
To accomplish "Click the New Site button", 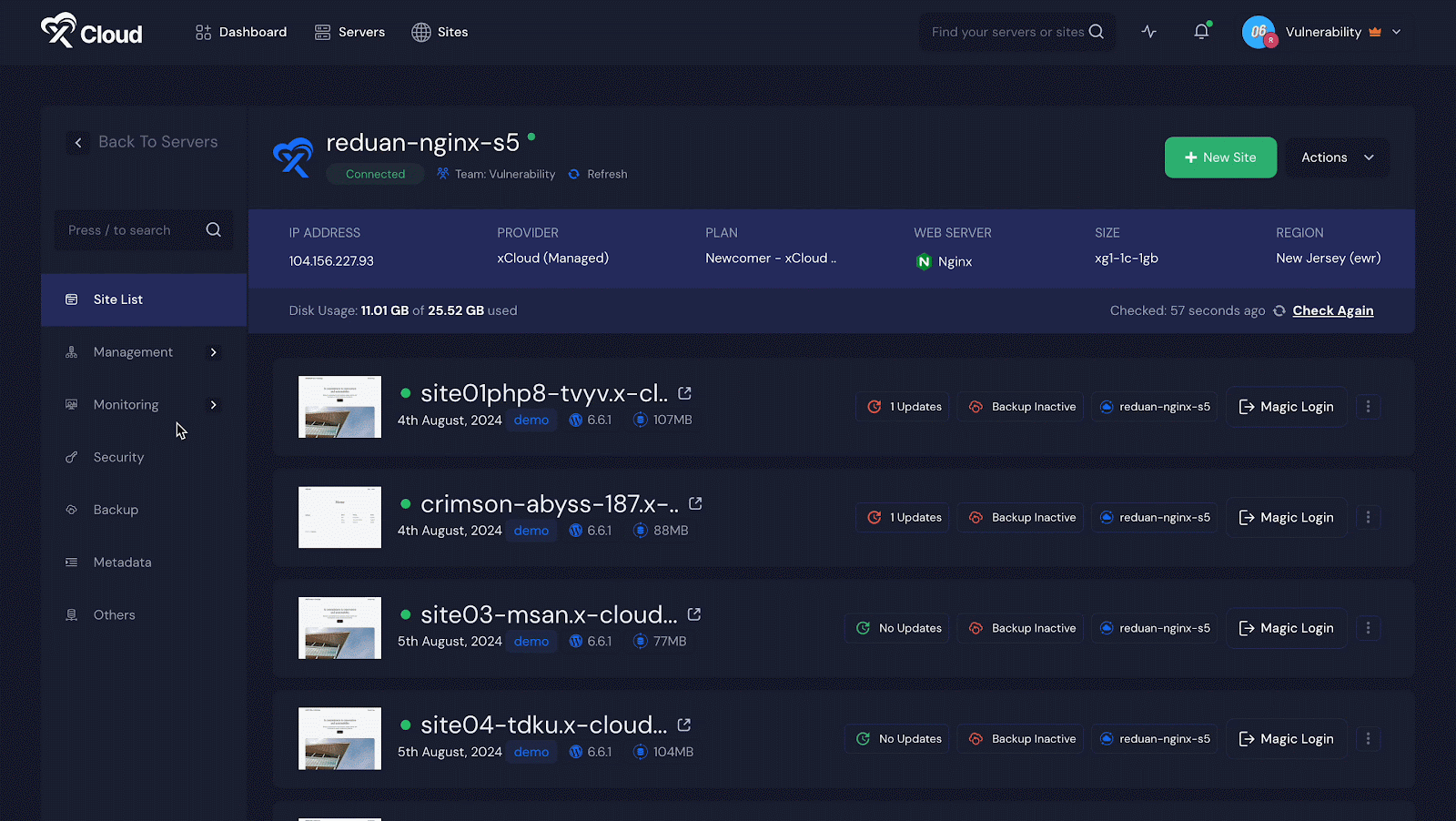I will [x=1220, y=157].
